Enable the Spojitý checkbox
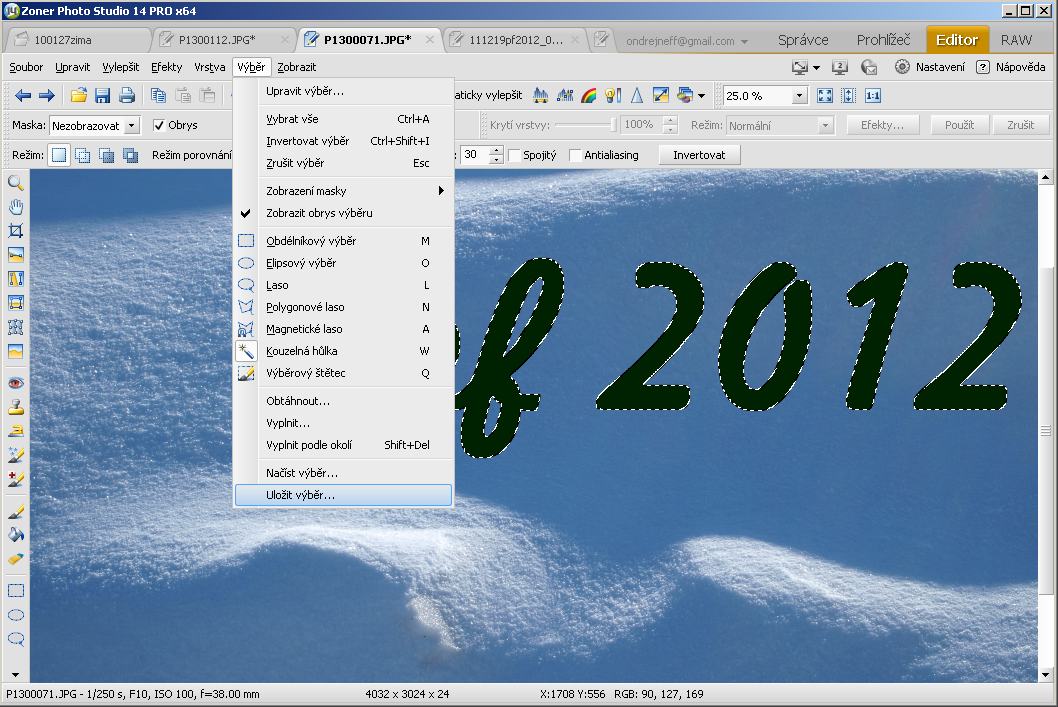 click(x=515, y=156)
